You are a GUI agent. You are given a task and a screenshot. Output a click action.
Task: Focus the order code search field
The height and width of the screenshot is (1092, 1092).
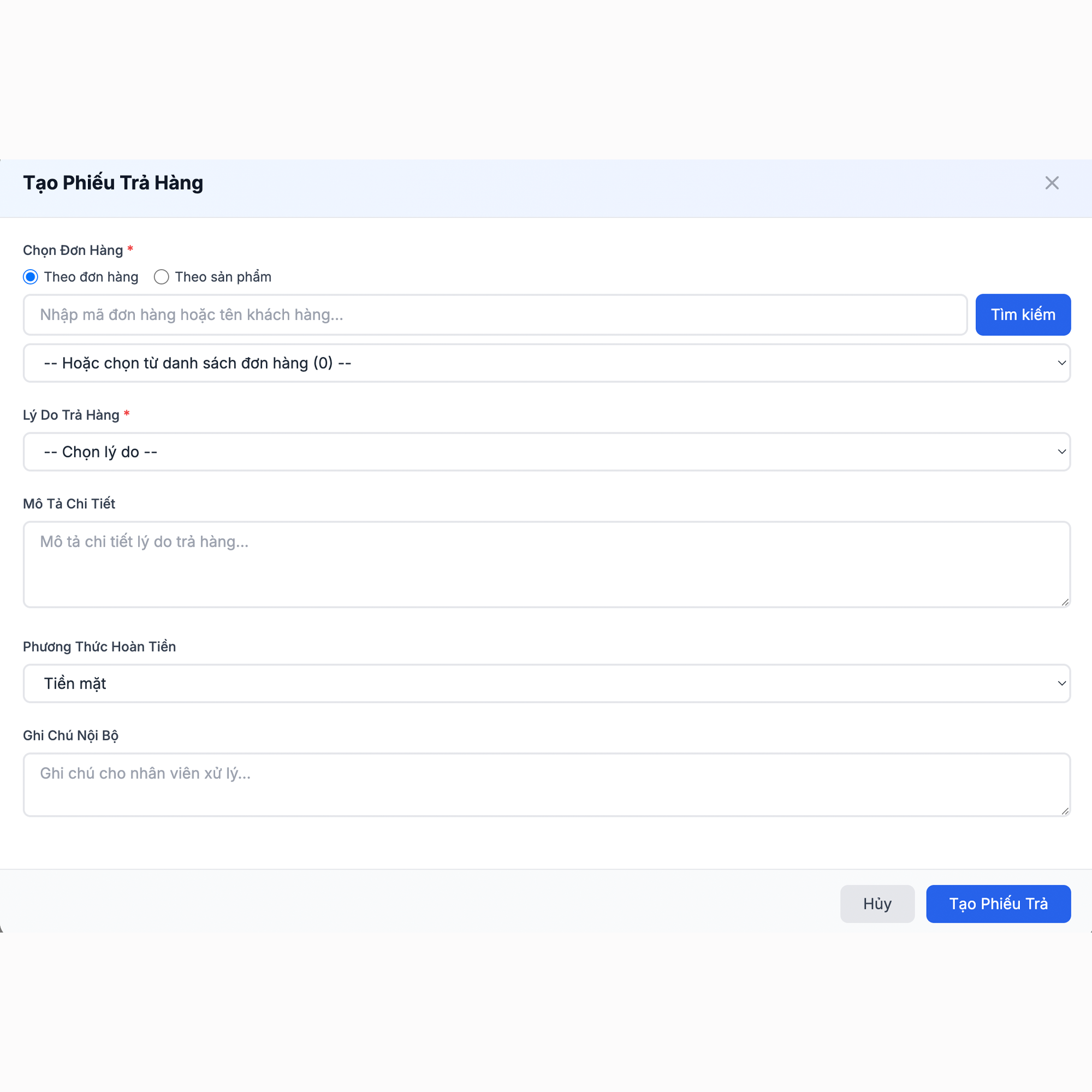(495, 315)
